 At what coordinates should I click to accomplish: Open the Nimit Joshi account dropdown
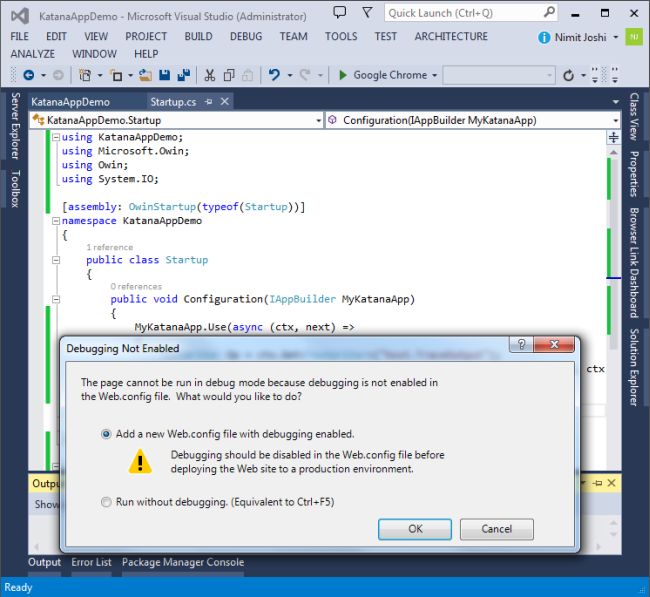(616, 37)
